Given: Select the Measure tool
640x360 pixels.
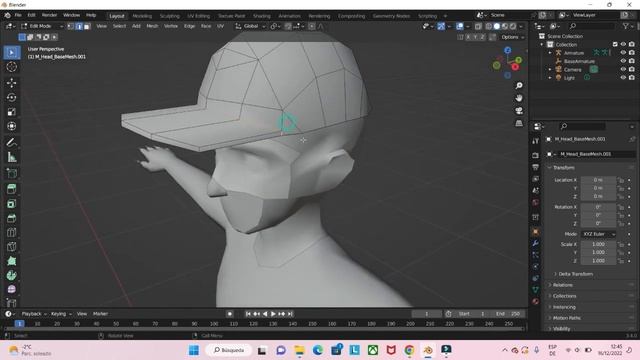Looking at the screenshot, I should (x=12, y=157).
